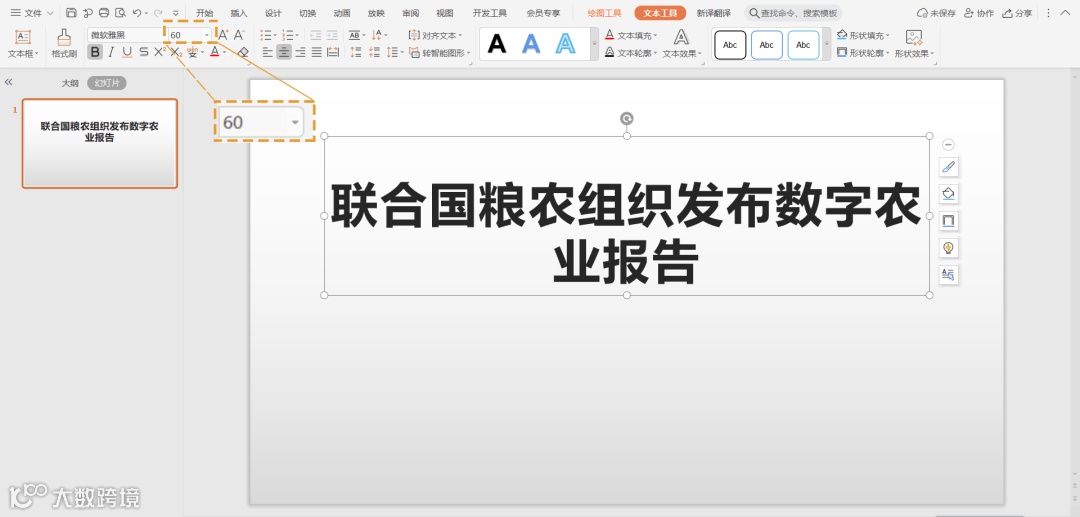This screenshot has height=517, width=1080.
Task: Select slide 1 thumbnail
Action: [100, 143]
